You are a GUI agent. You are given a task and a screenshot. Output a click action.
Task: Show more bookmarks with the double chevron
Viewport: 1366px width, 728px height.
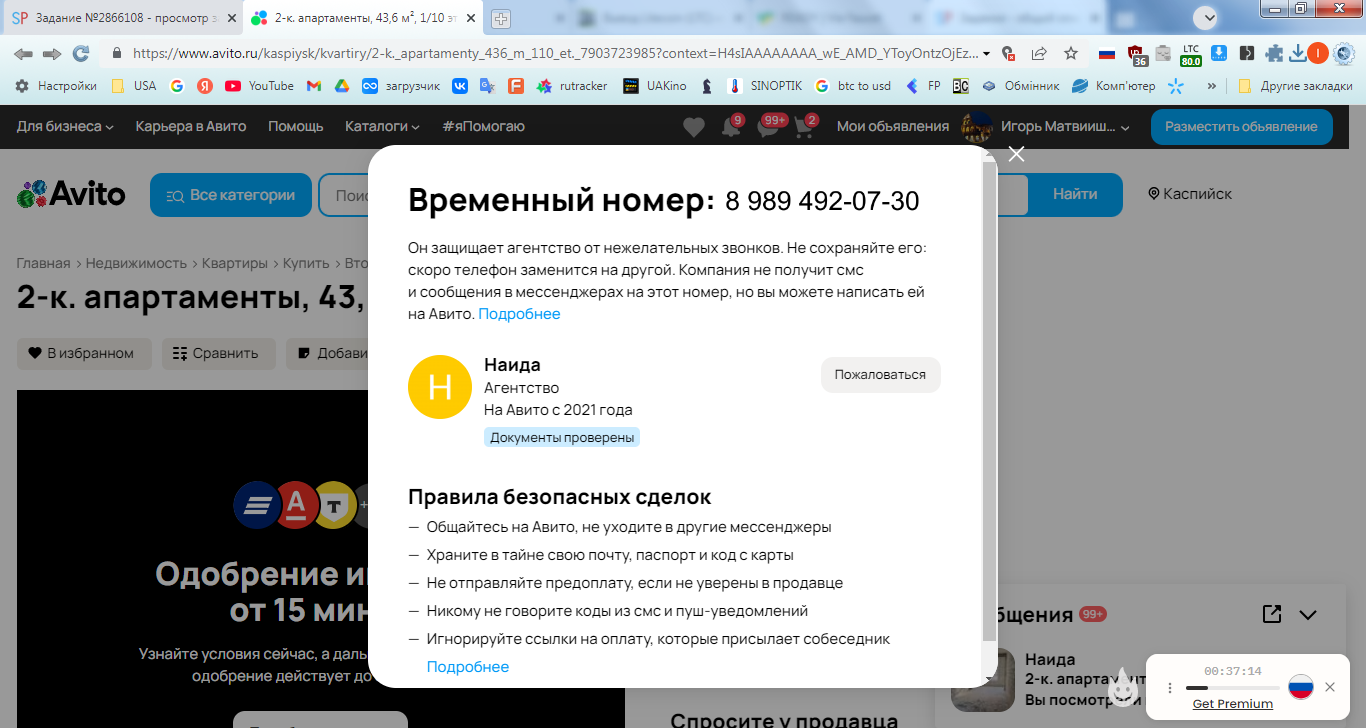pos(1212,86)
